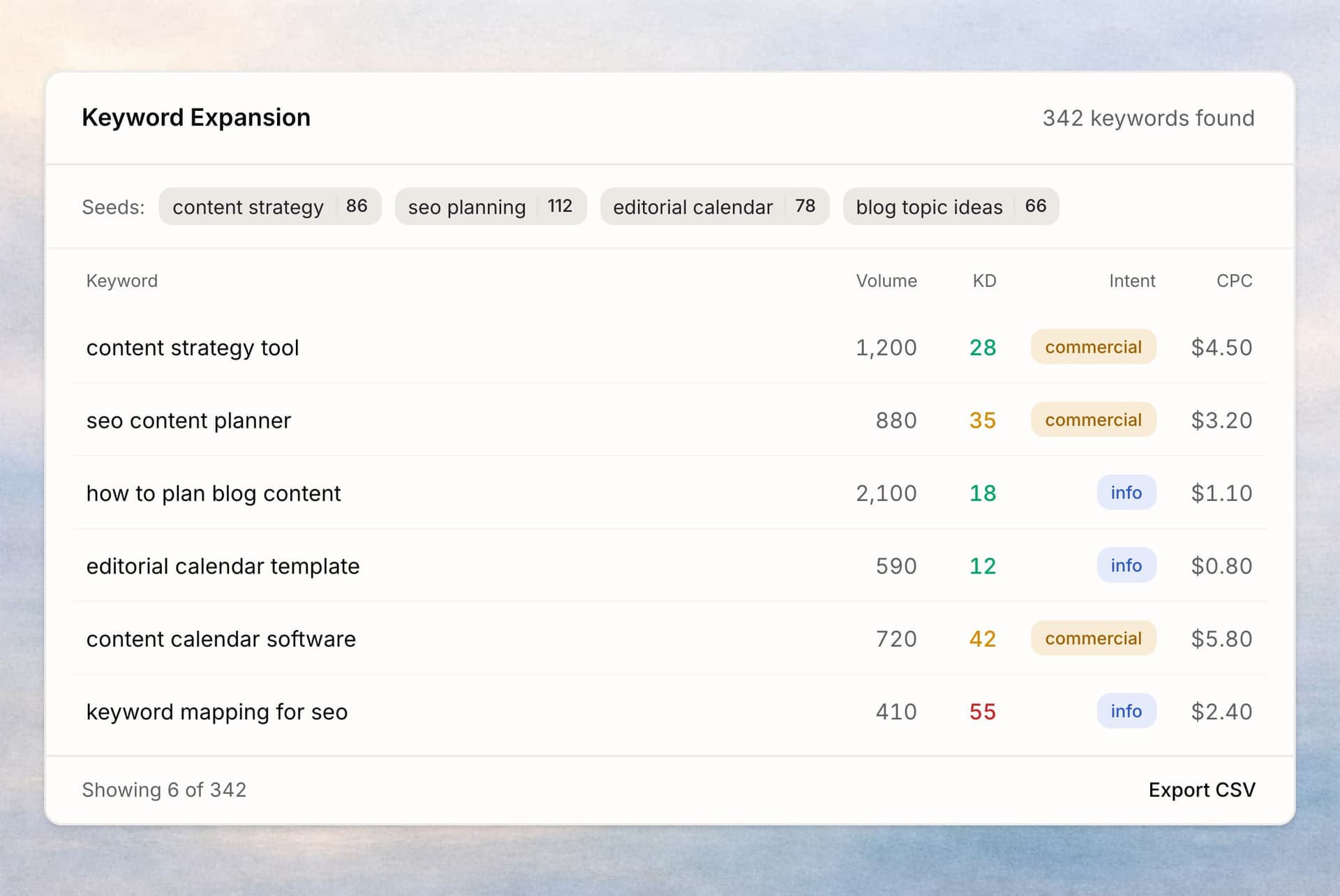Click Export CSV
Viewport: 1340px width, 896px height.
tap(1201, 789)
